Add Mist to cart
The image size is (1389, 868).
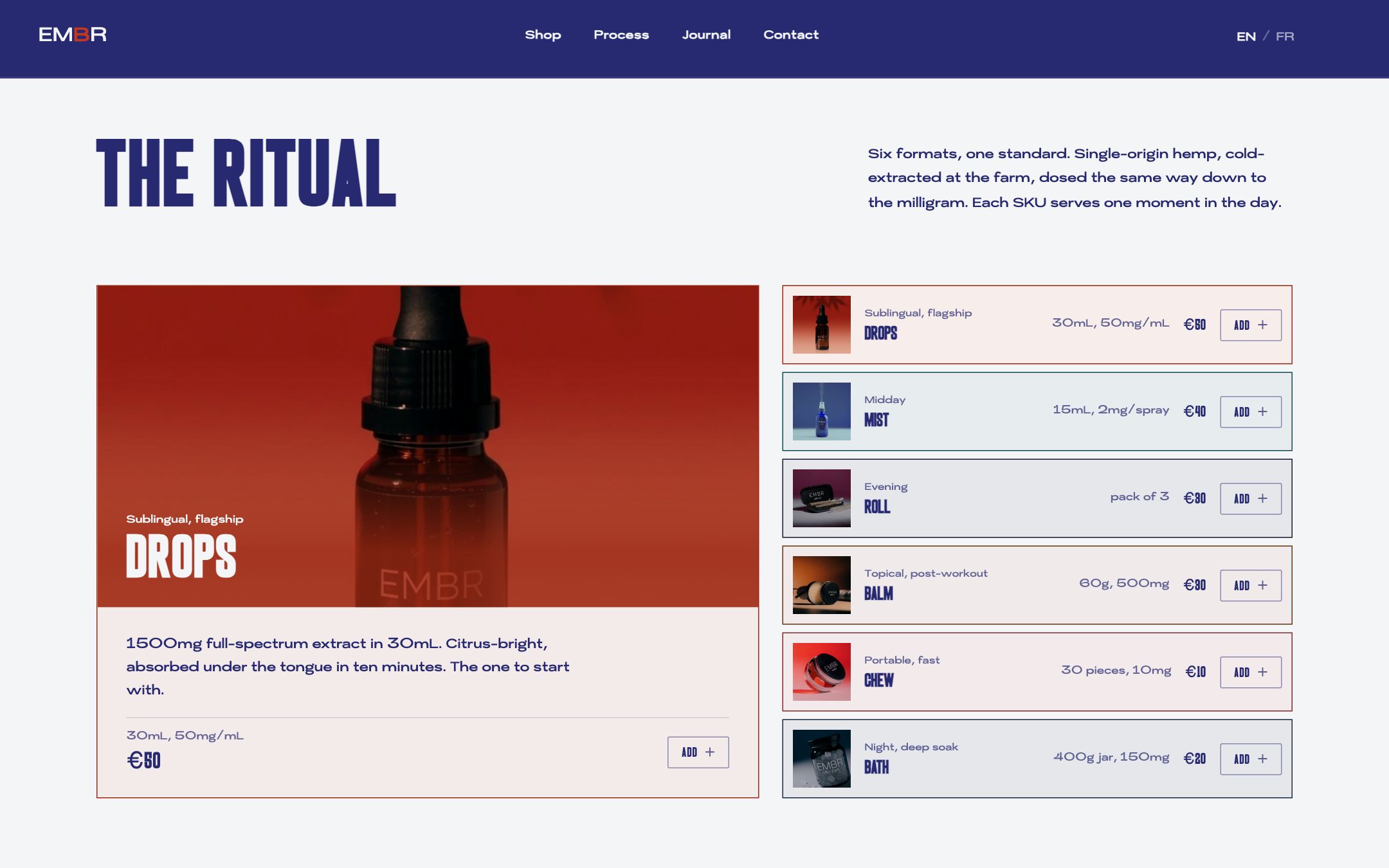[x=1251, y=412]
